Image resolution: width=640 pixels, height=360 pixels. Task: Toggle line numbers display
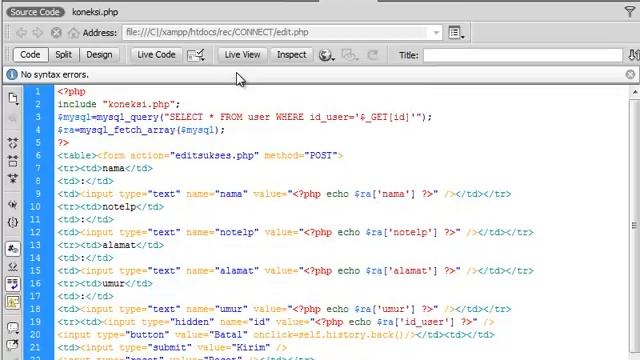pyautogui.click(x=13, y=249)
